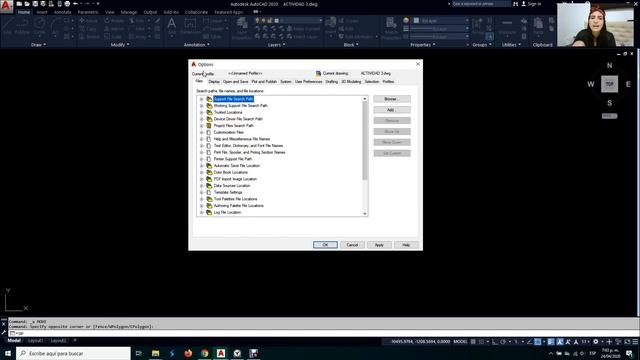Switch to the Layout1 drawing tab
This screenshot has width=640, height=360.
35,340
